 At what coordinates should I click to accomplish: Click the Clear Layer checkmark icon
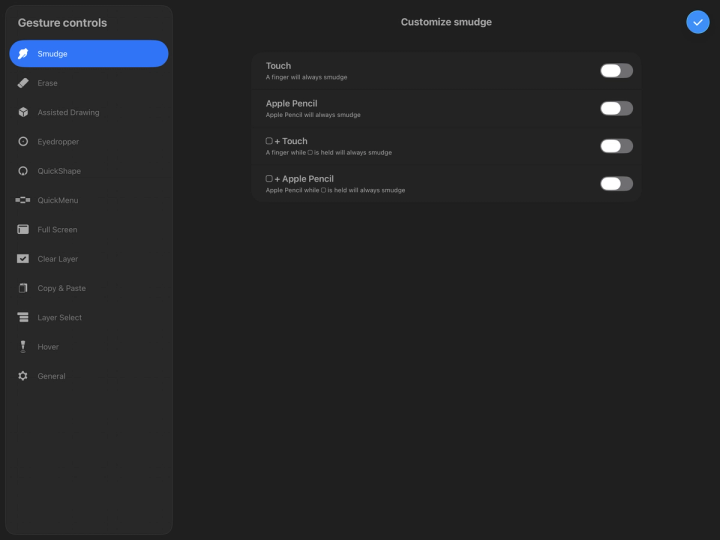(x=23, y=259)
